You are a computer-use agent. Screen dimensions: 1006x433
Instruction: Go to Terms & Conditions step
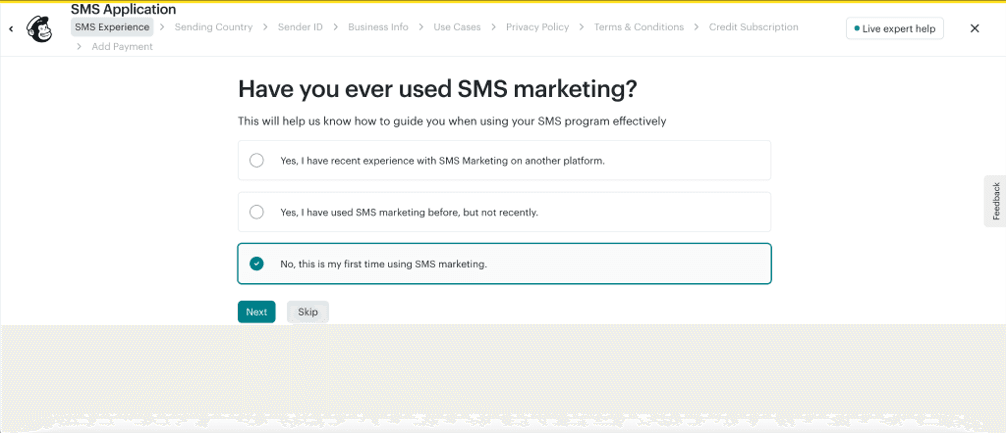pyautogui.click(x=638, y=27)
